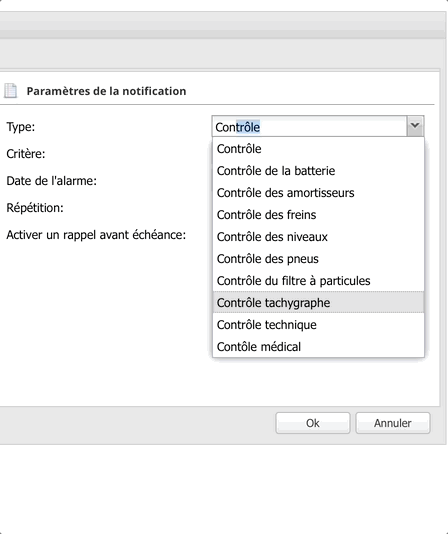Select the plain "Contrôle" list option
This screenshot has width=448, height=534.
click(x=318, y=149)
